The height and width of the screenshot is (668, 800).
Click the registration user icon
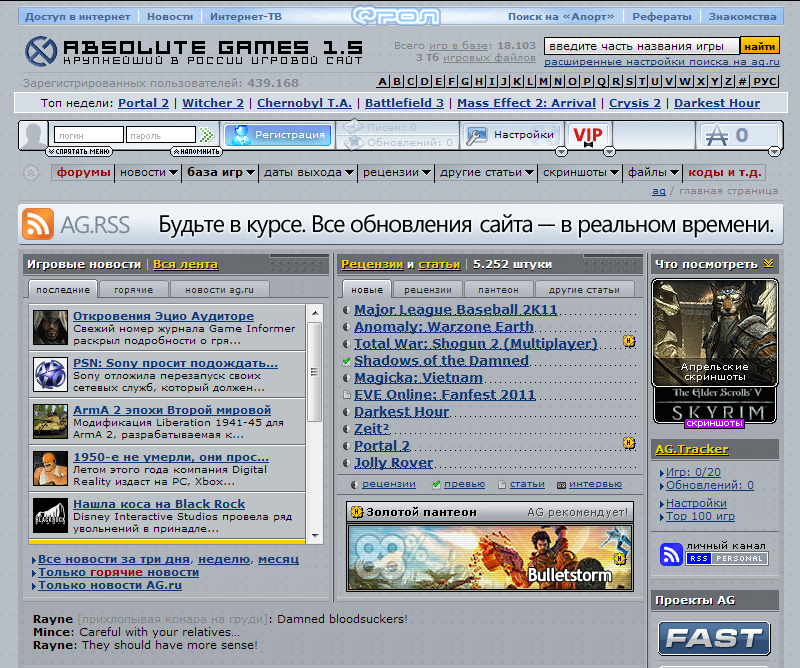(x=240, y=135)
